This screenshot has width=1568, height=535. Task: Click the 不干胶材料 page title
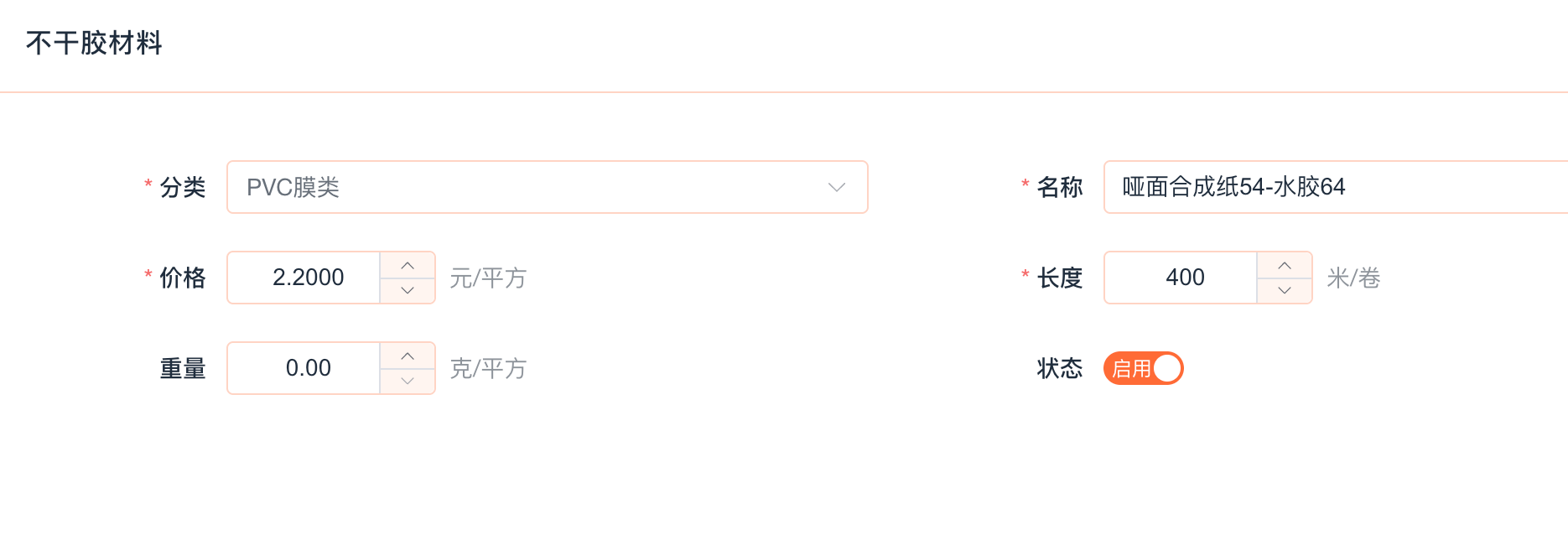pyautogui.click(x=94, y=43)
